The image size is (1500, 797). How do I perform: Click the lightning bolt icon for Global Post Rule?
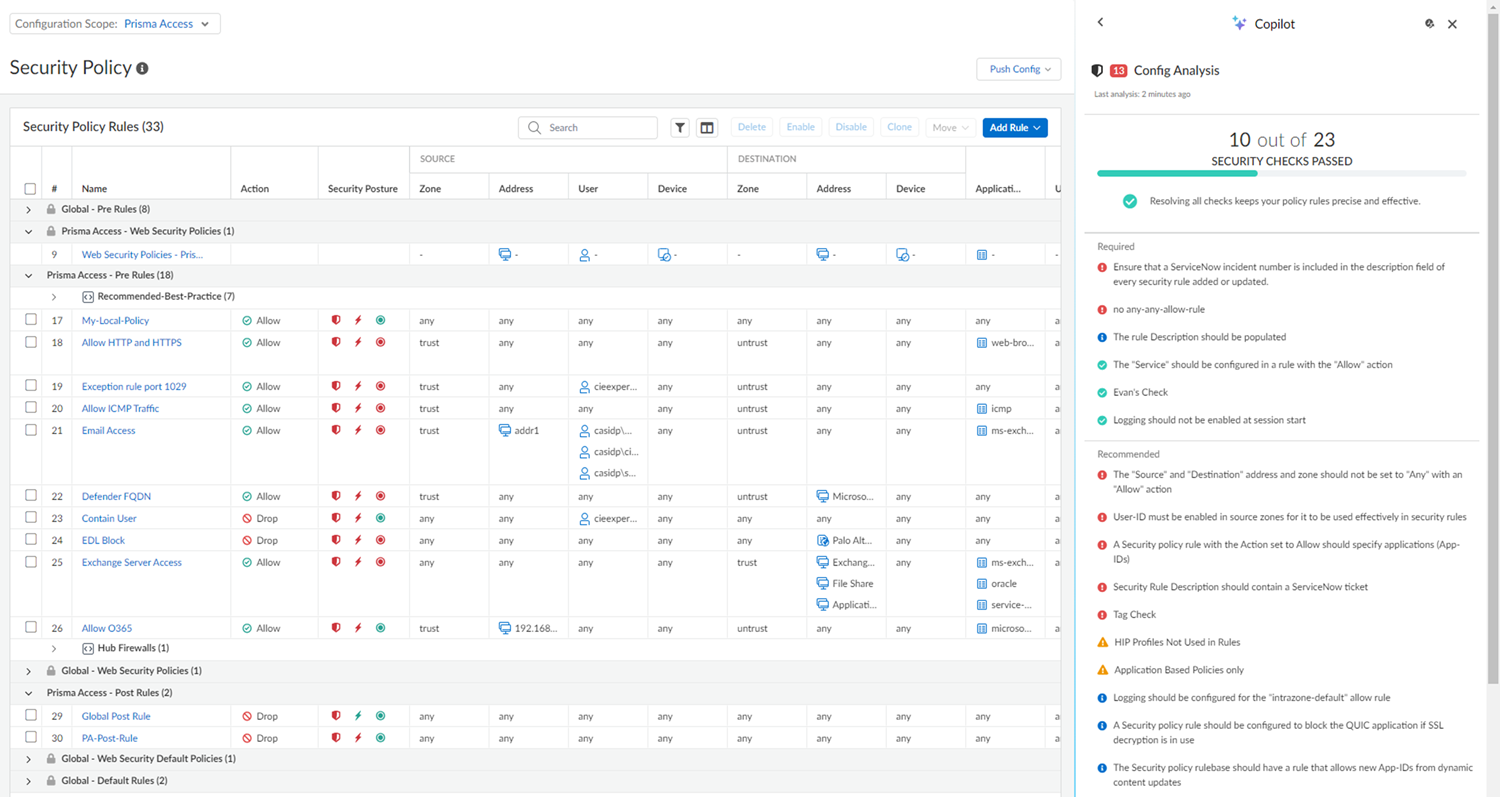pos(358,716)
